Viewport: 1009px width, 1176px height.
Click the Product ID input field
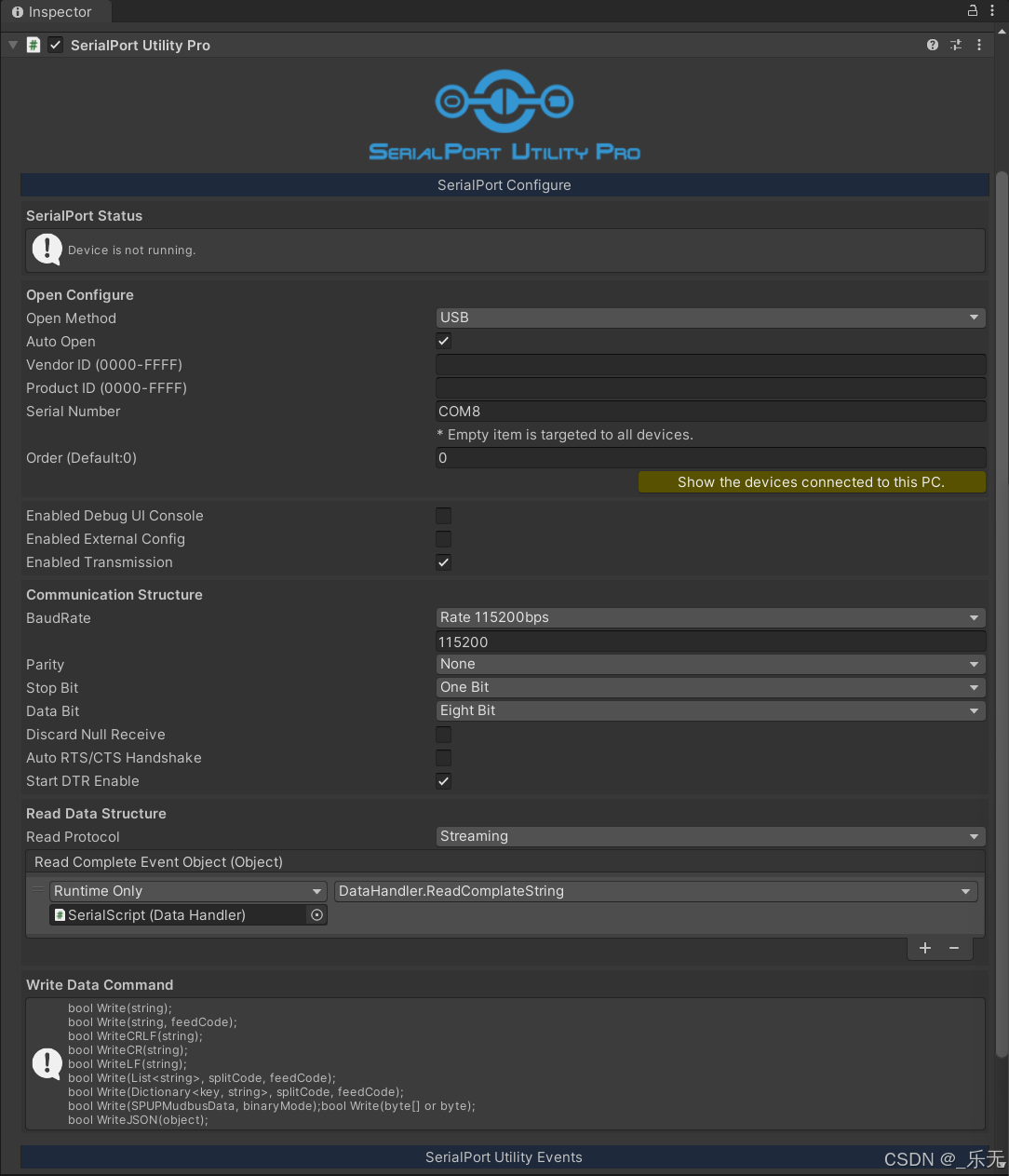pyautogui.click(x=710, y=388)
